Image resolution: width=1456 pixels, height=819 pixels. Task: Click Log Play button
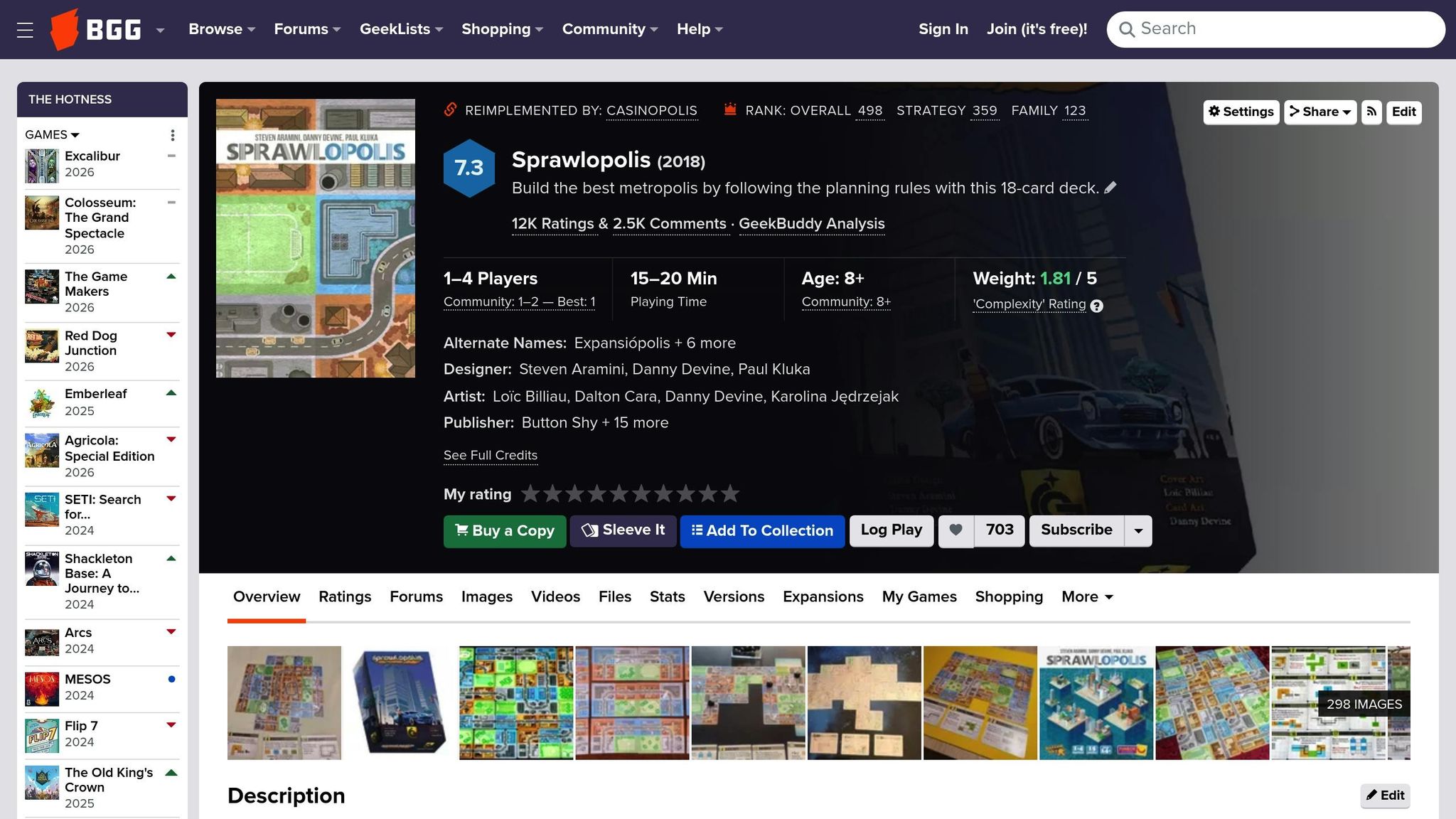(x=892, y=530)
